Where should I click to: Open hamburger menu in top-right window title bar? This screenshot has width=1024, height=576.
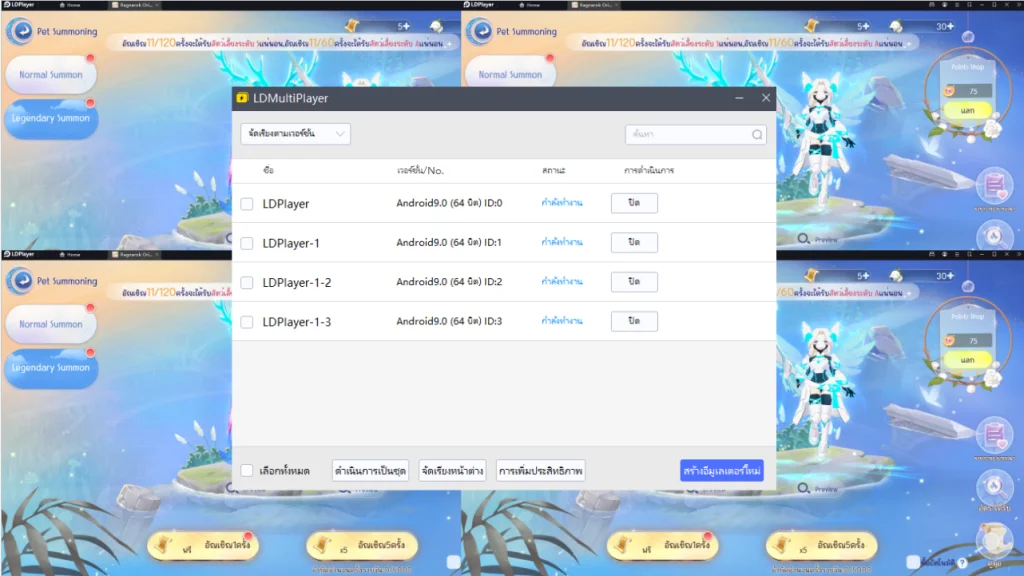tap(957, 5)
